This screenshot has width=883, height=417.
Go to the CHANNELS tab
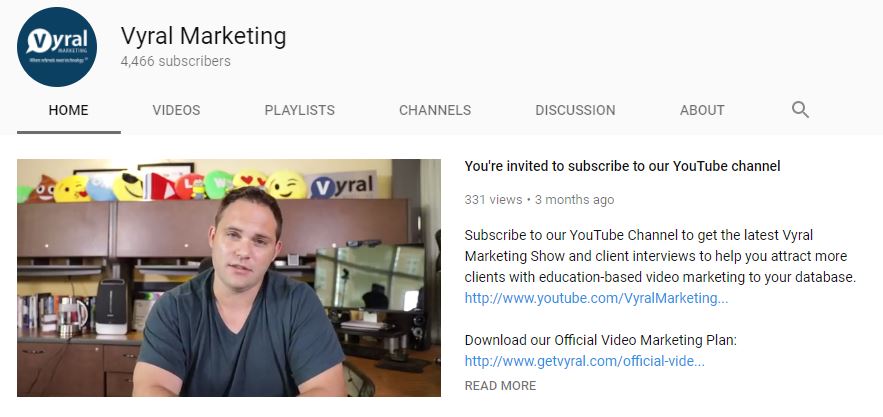click(x=435, y=110)
